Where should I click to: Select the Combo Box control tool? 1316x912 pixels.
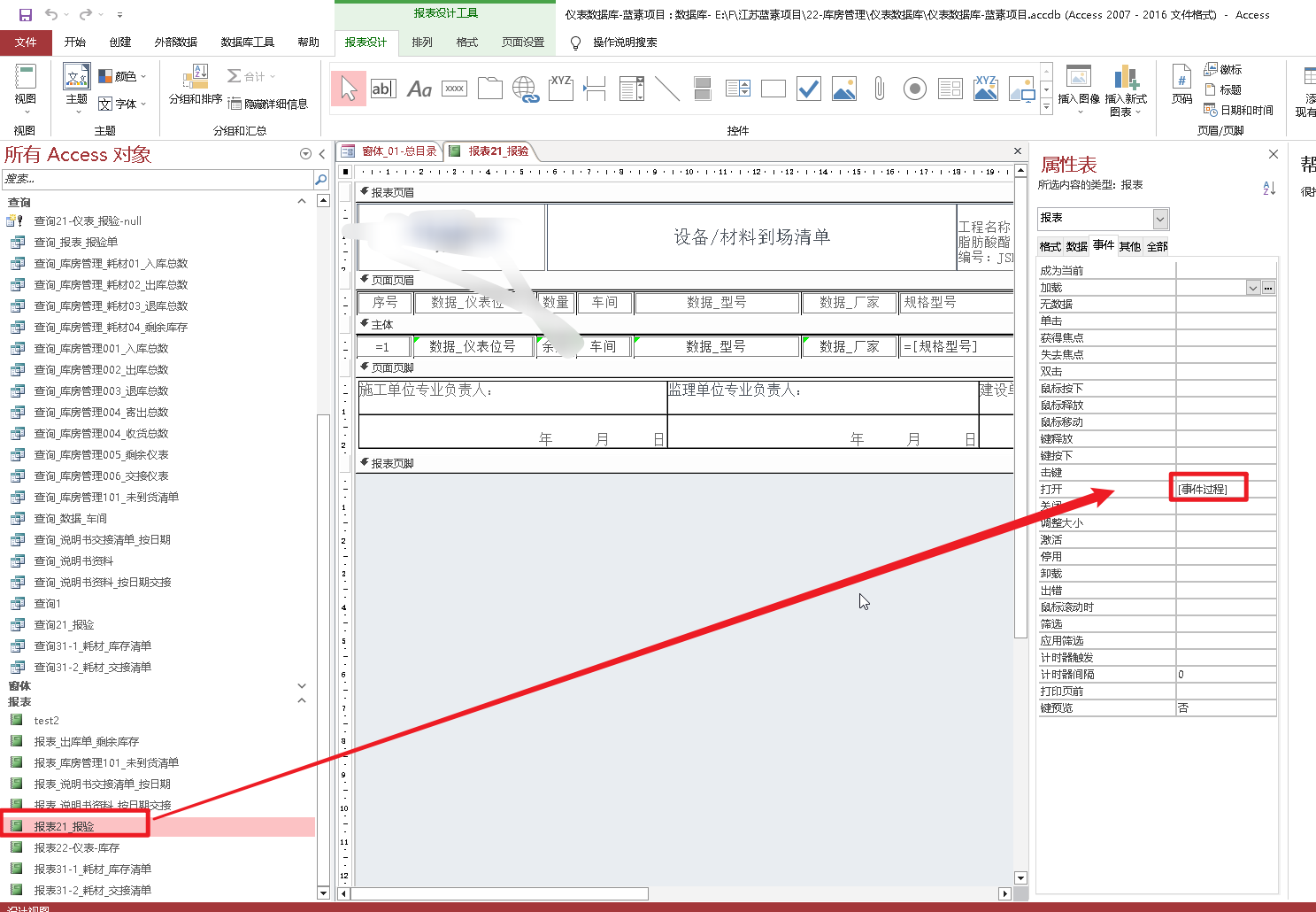(632, 89)
